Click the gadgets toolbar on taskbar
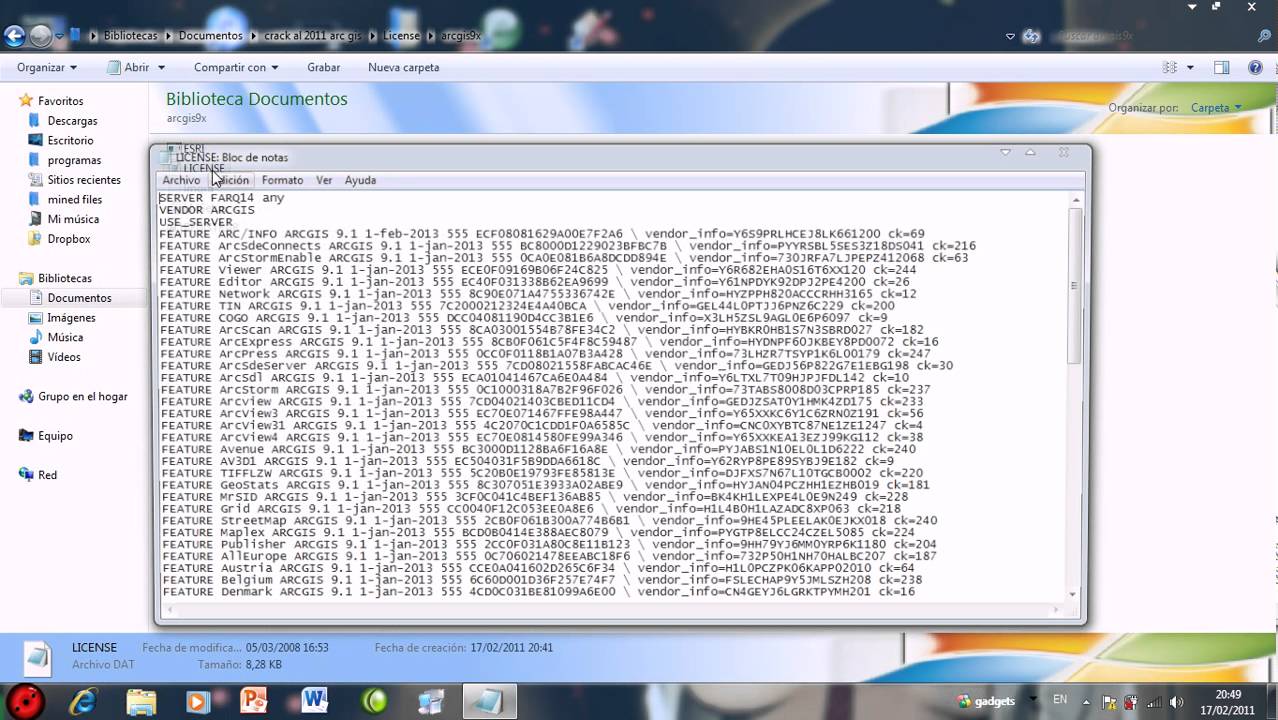Image resolution: width=1278 pixels, height=720 pixels. 986,702
